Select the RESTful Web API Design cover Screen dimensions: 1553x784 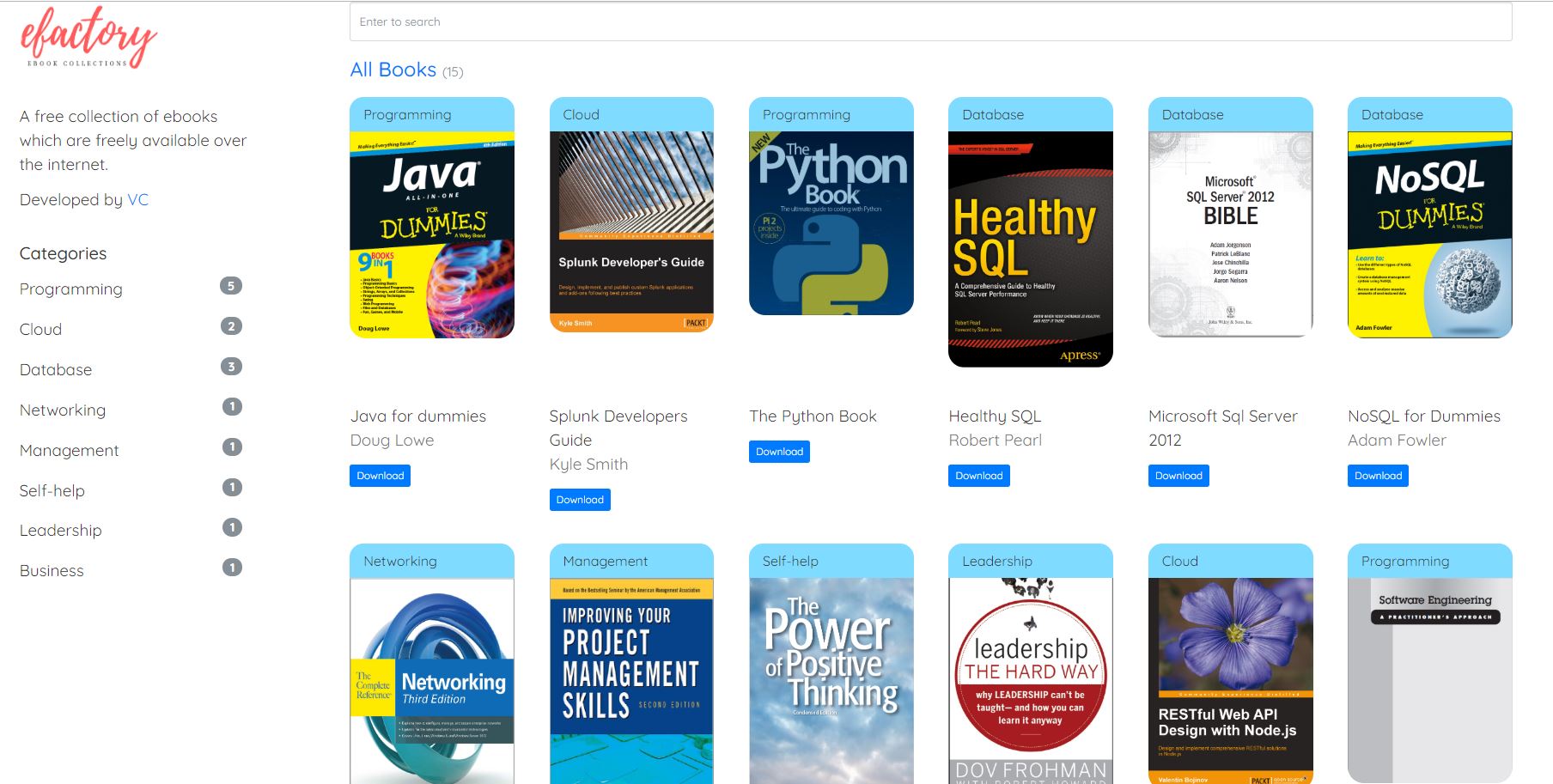tap(1230, 680)
